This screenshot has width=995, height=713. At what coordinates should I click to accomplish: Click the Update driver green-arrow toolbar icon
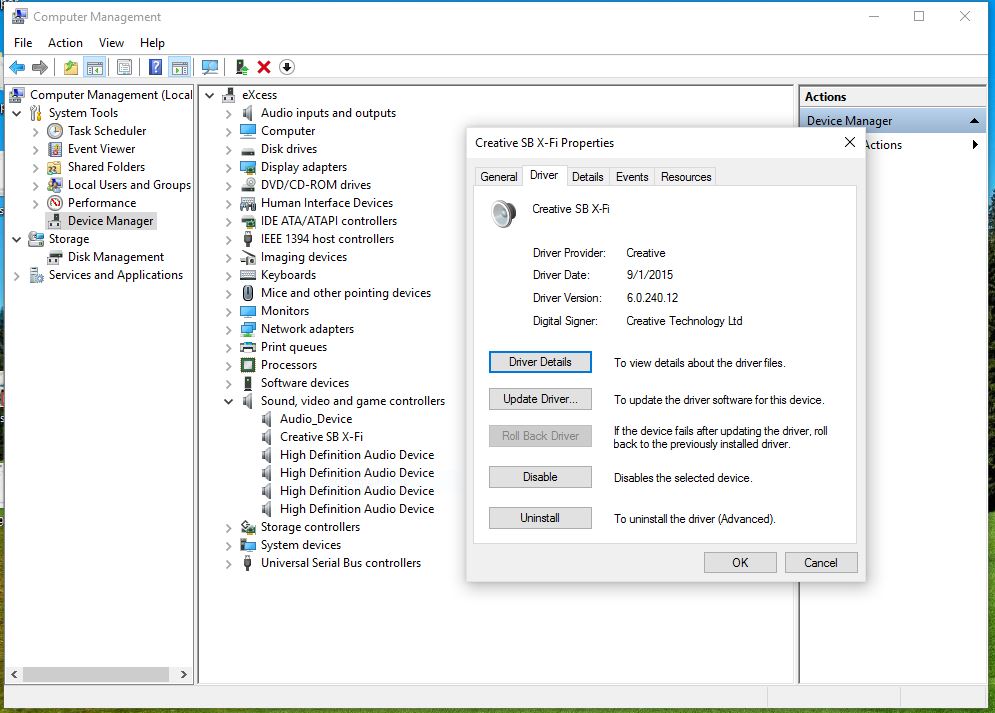241,67
